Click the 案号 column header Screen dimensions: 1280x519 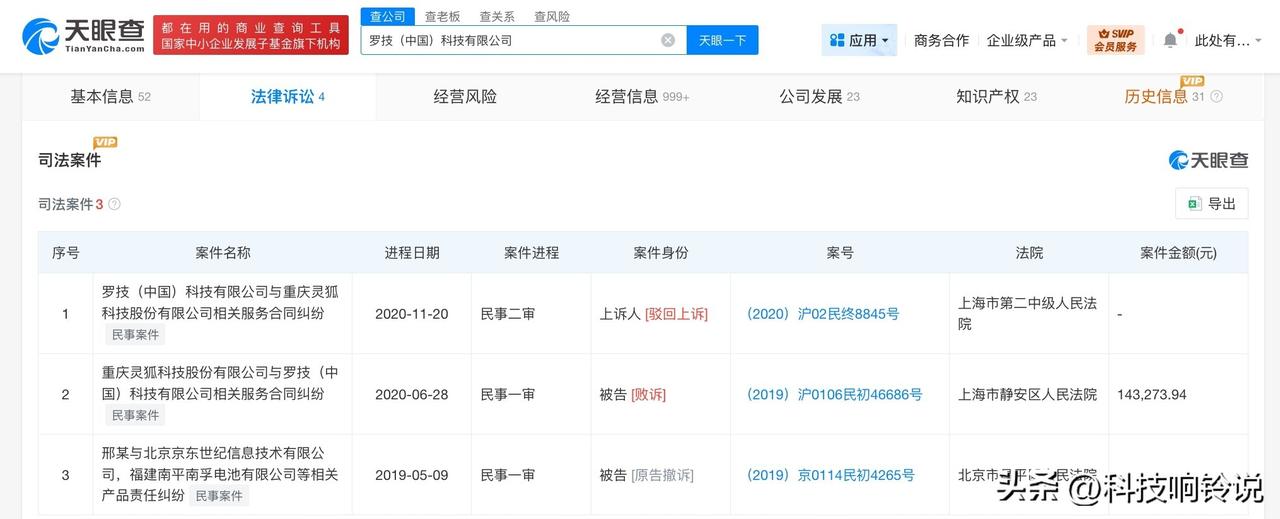840,253
